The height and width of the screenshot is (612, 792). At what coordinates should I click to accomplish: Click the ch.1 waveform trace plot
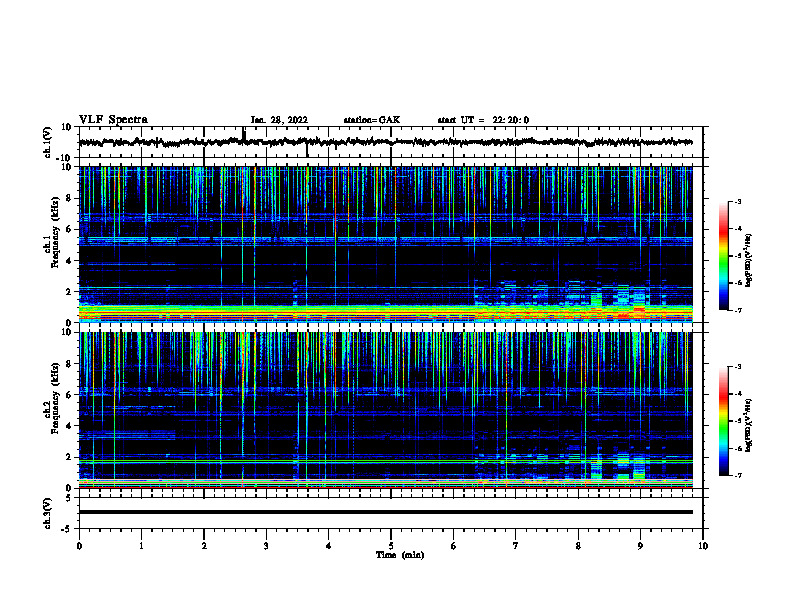385,142
